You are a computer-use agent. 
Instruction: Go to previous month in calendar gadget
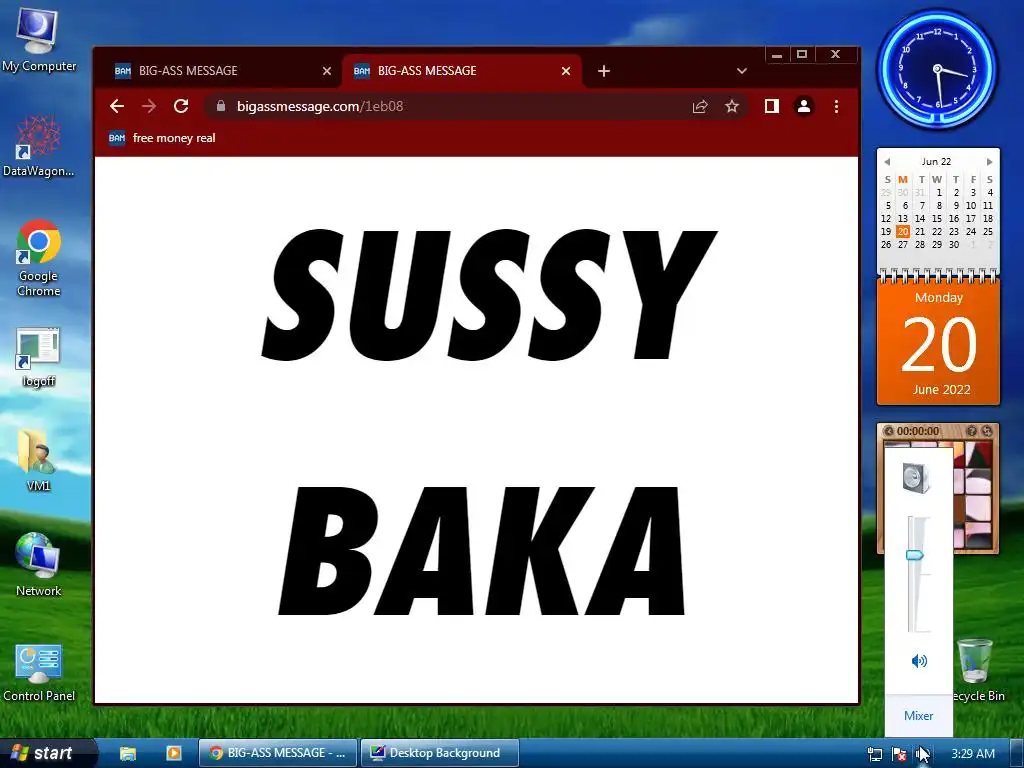click(887, 161)
